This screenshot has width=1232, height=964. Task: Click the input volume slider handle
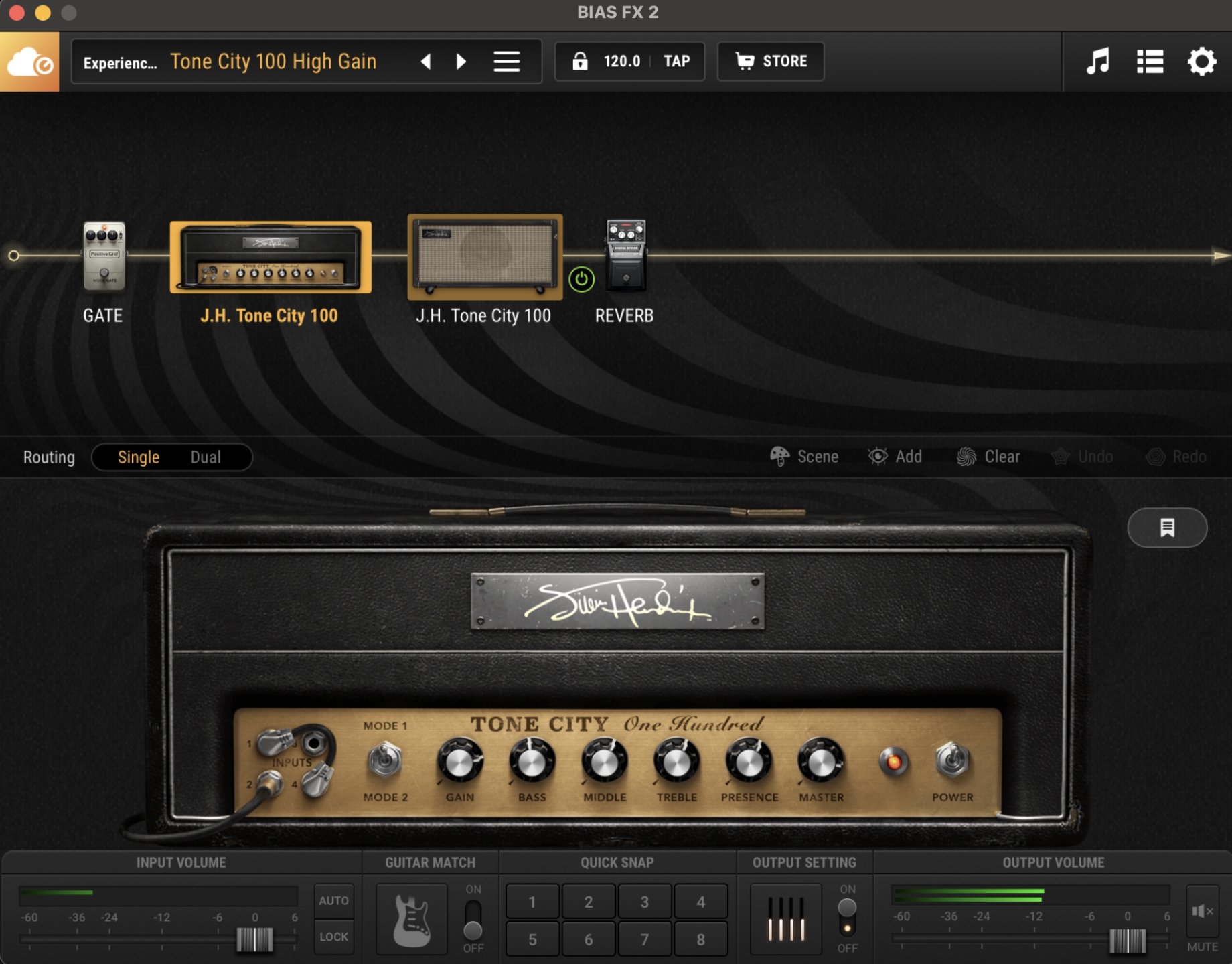[254, 939]
